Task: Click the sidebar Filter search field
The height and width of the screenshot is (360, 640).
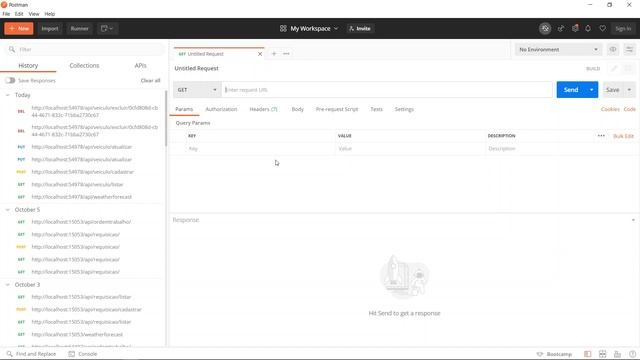Action: click(85, 49)
